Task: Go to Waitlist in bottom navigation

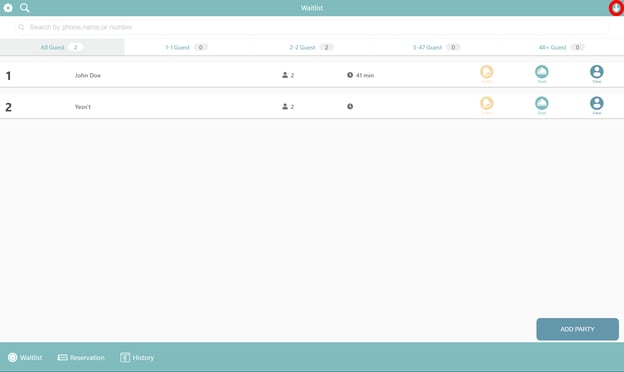Action: [25, 357]
